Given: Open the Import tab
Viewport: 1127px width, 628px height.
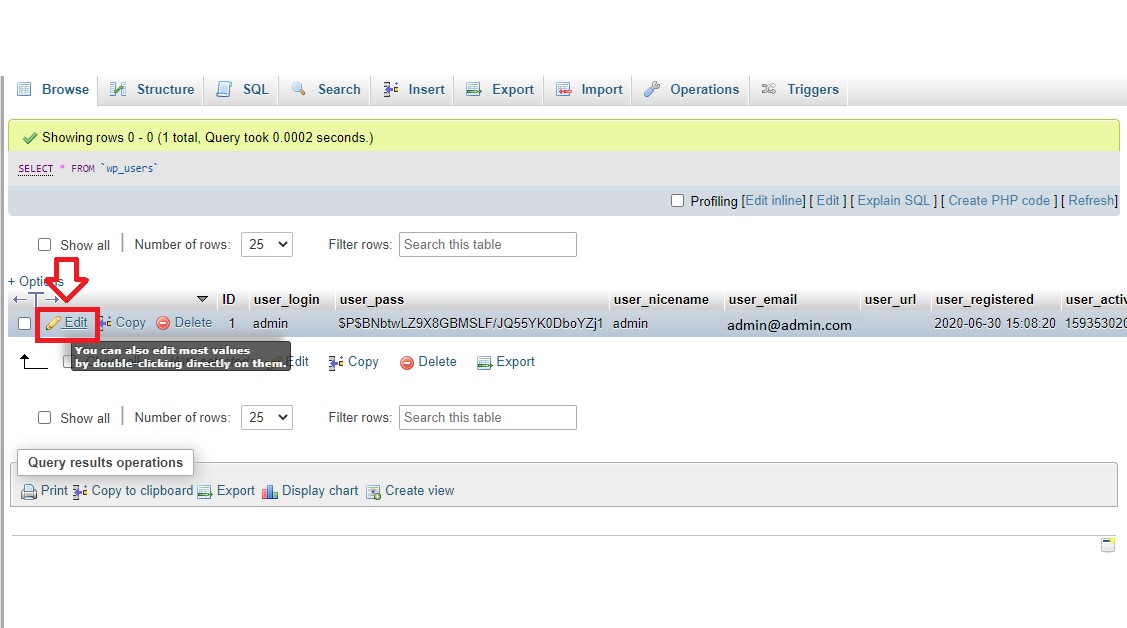Looking at the screenshot, I should coord(589,89).
